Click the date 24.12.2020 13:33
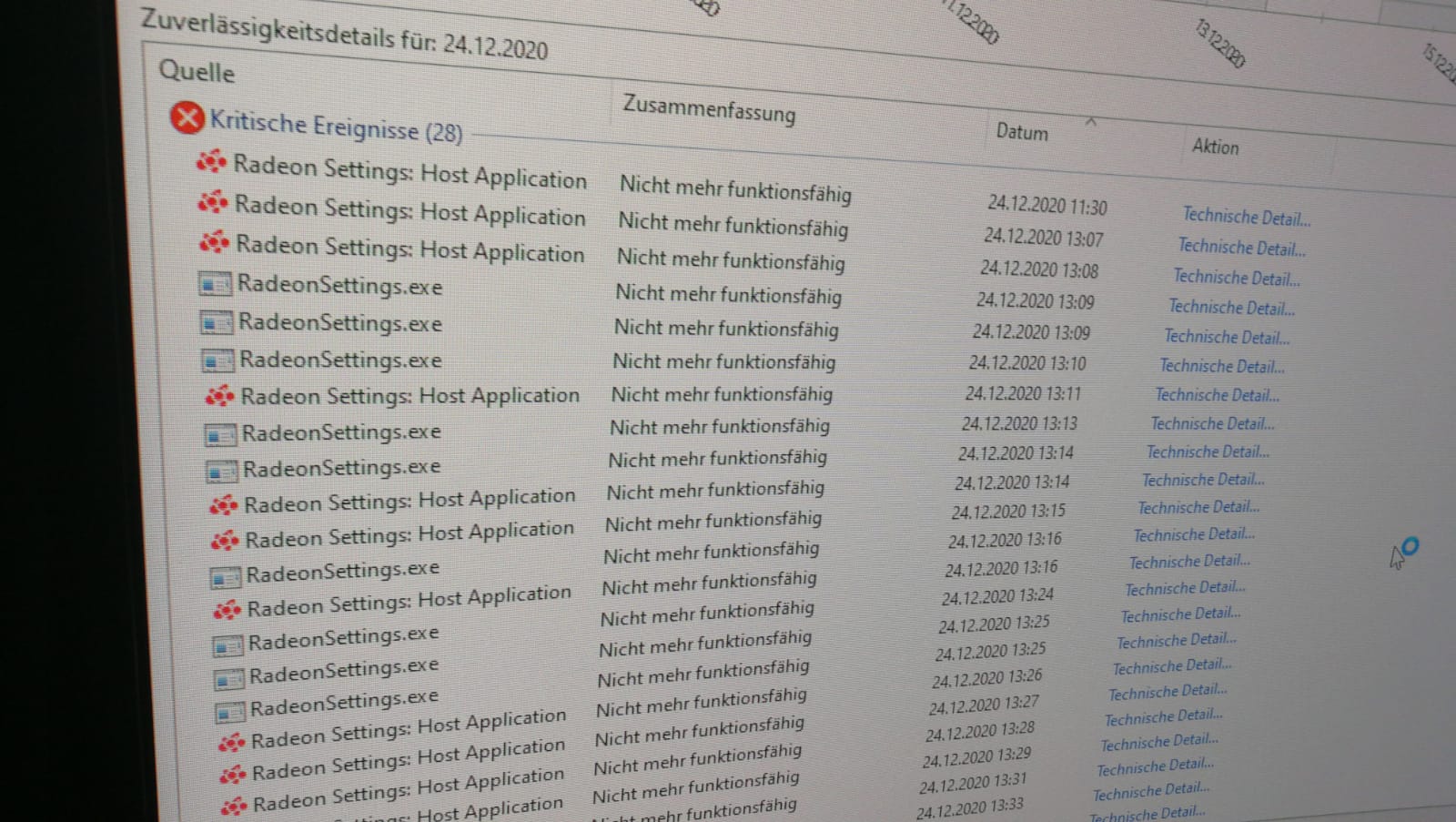Screen dimensions: 1456x822 tap(970, 807)
